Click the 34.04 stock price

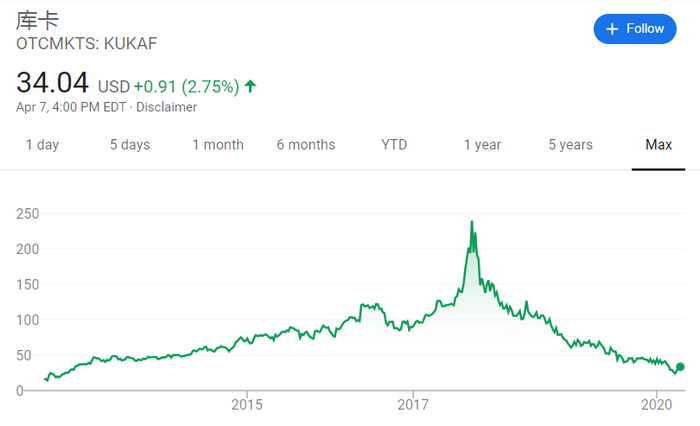[52, 83]
